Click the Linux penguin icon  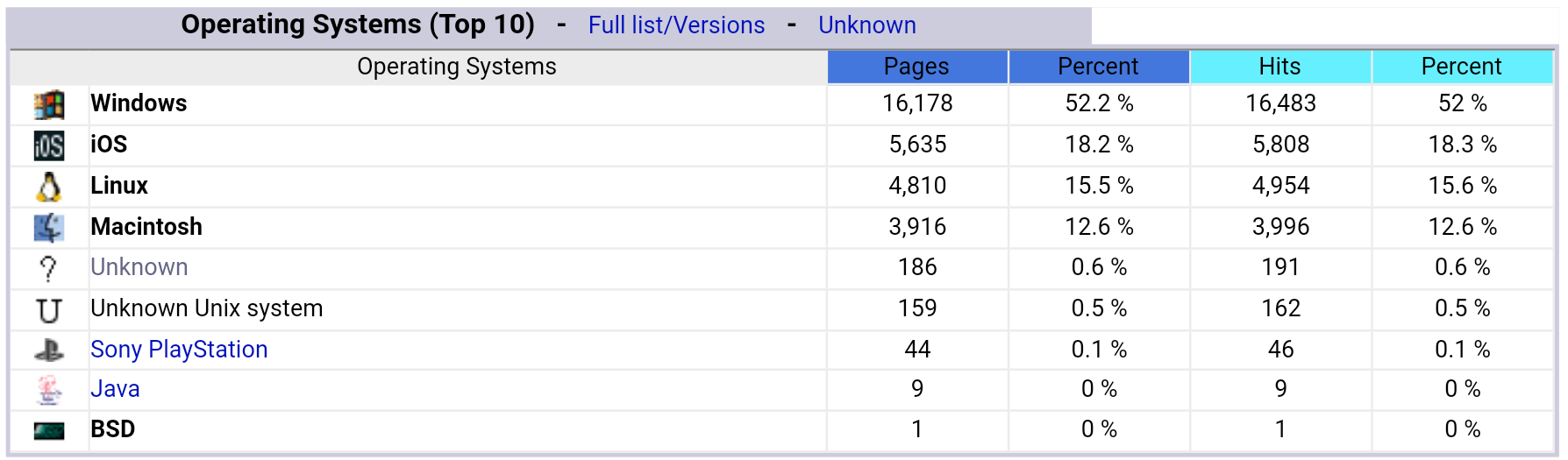[x=49, y=186]
